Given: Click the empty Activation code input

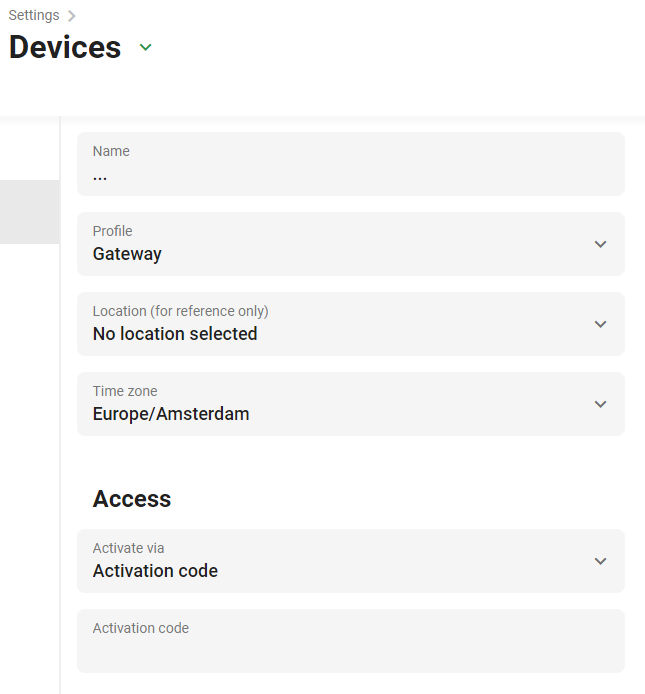Looking at the screenshot, I should 351,641.
